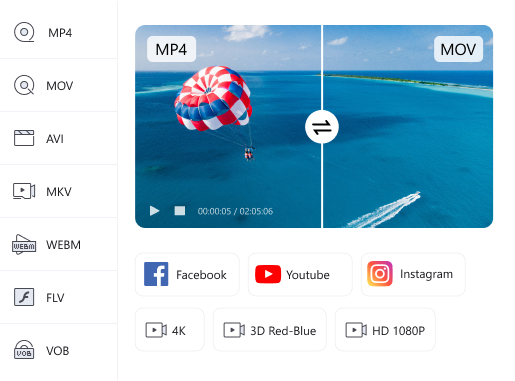Click the parachute in the preview image
This screenshot has height=381, width=515.
point(213,98)
